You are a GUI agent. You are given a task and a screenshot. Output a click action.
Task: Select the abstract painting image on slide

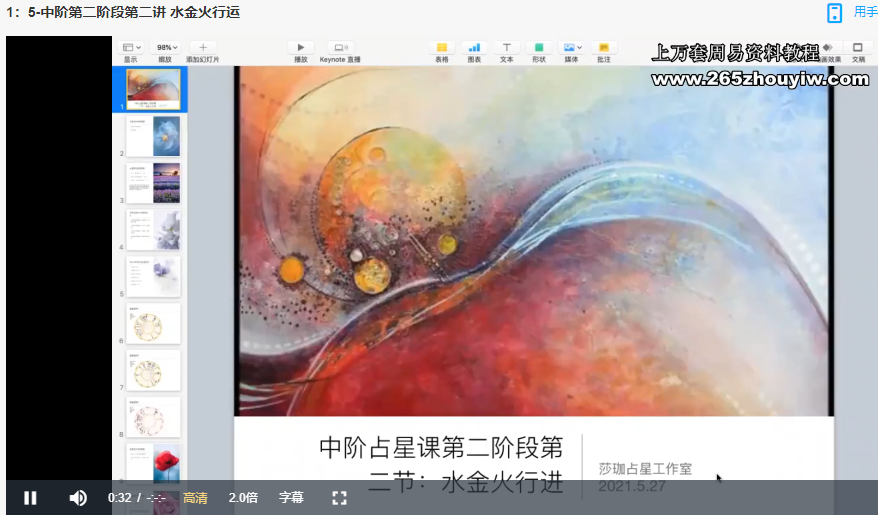pyautogui.click(x=534, y=241)
